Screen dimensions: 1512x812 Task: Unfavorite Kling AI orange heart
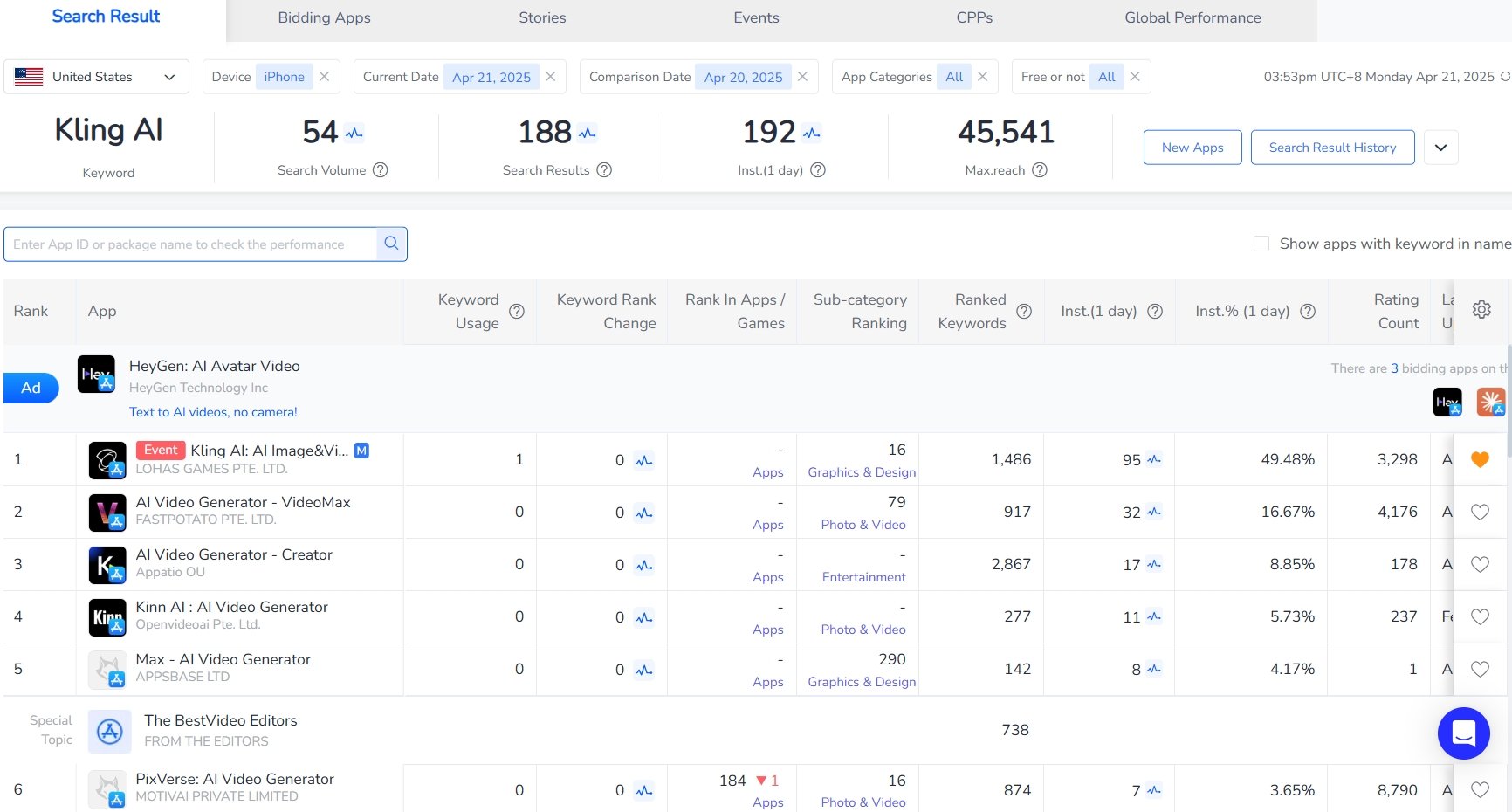pos(1480,459)
